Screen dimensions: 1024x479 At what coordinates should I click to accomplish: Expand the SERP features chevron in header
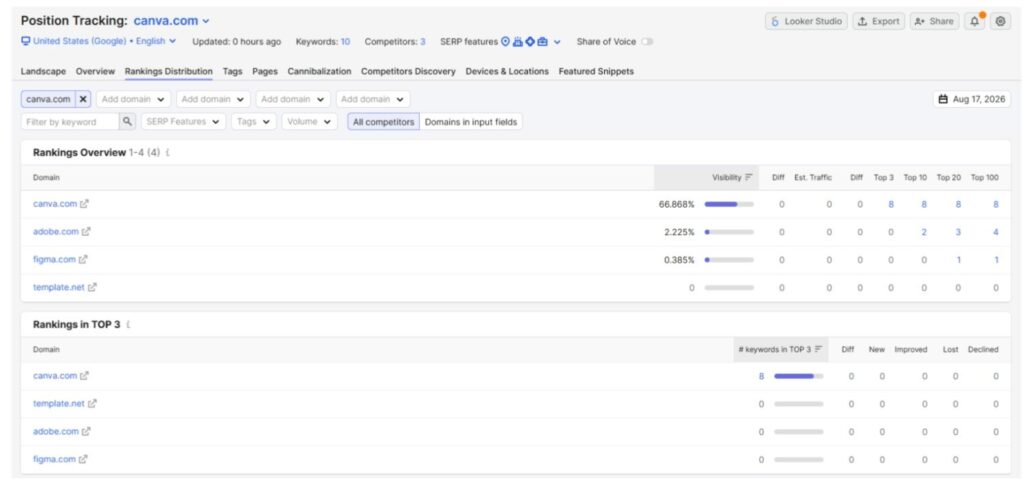coord(557,42)
